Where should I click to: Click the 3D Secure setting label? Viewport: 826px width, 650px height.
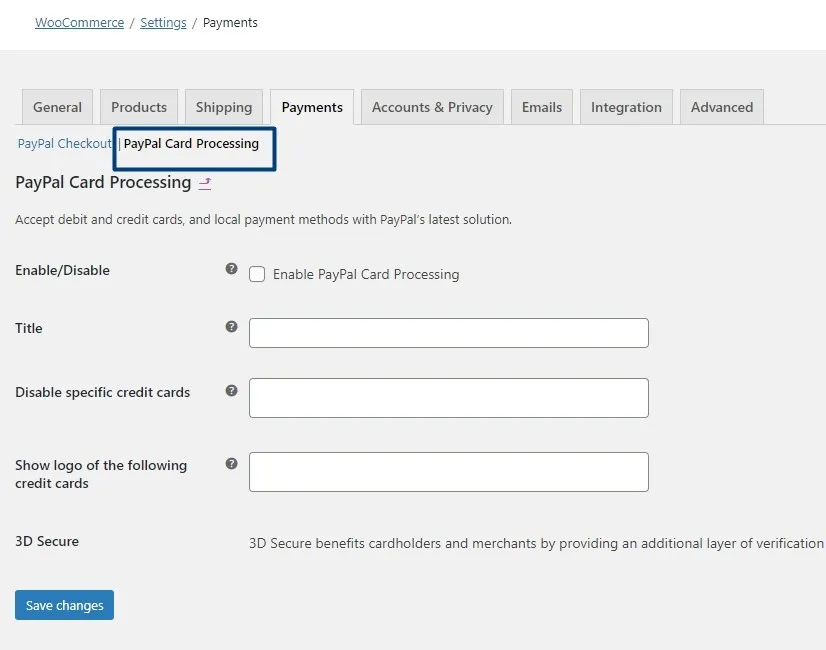click(x=47, y=541)
